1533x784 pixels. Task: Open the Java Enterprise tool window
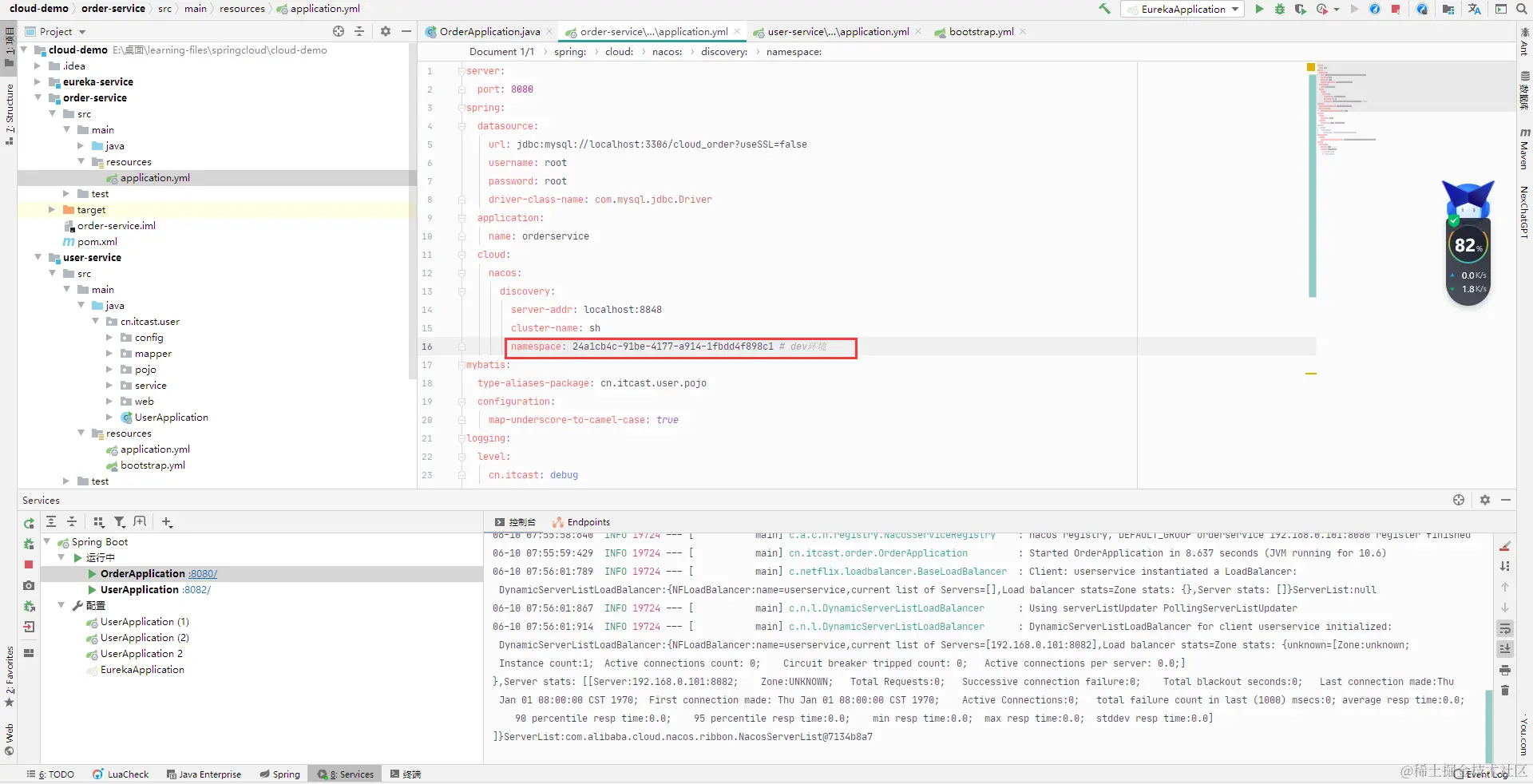tap(204, 774)
